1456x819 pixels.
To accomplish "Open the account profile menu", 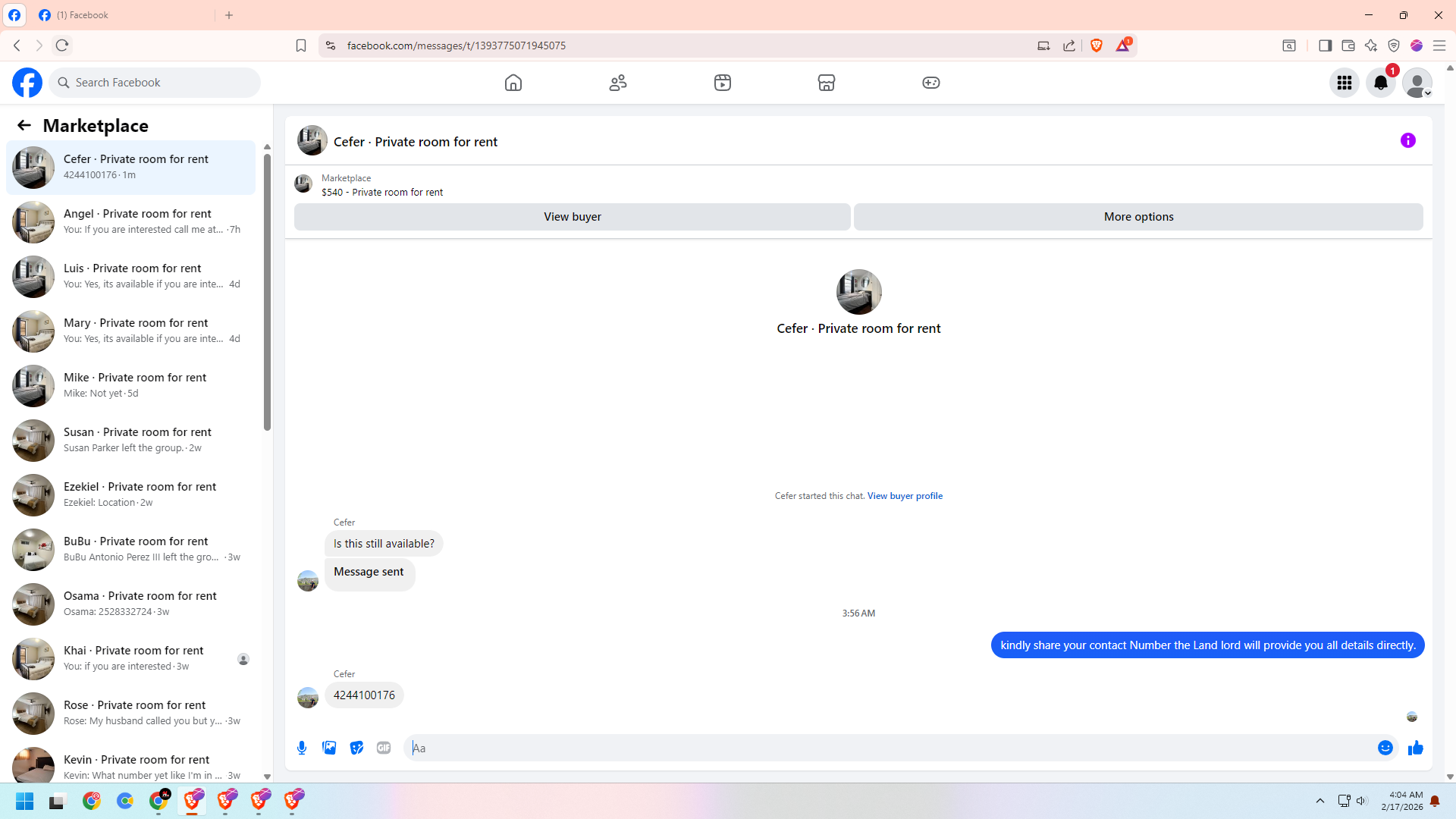I will click(1417, 83).
